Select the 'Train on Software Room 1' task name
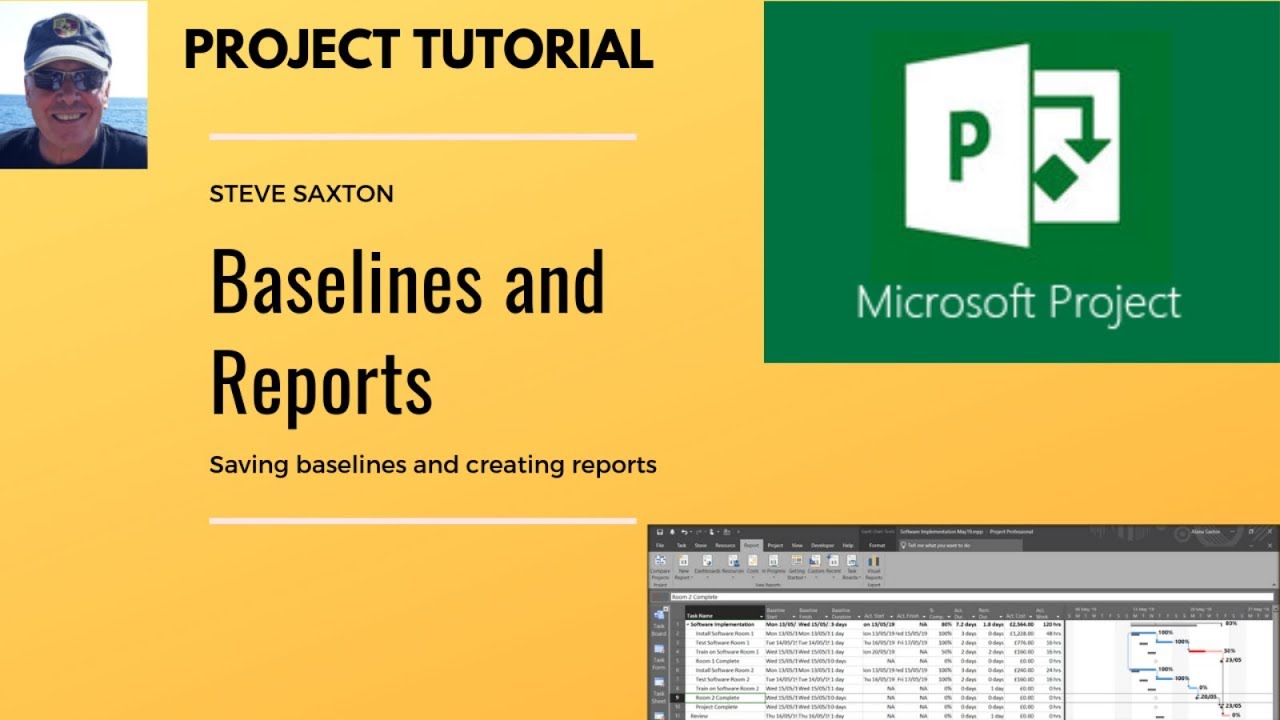Image resolution: width=1280 pixels, height=720 pixels. [x=727, y=652]
